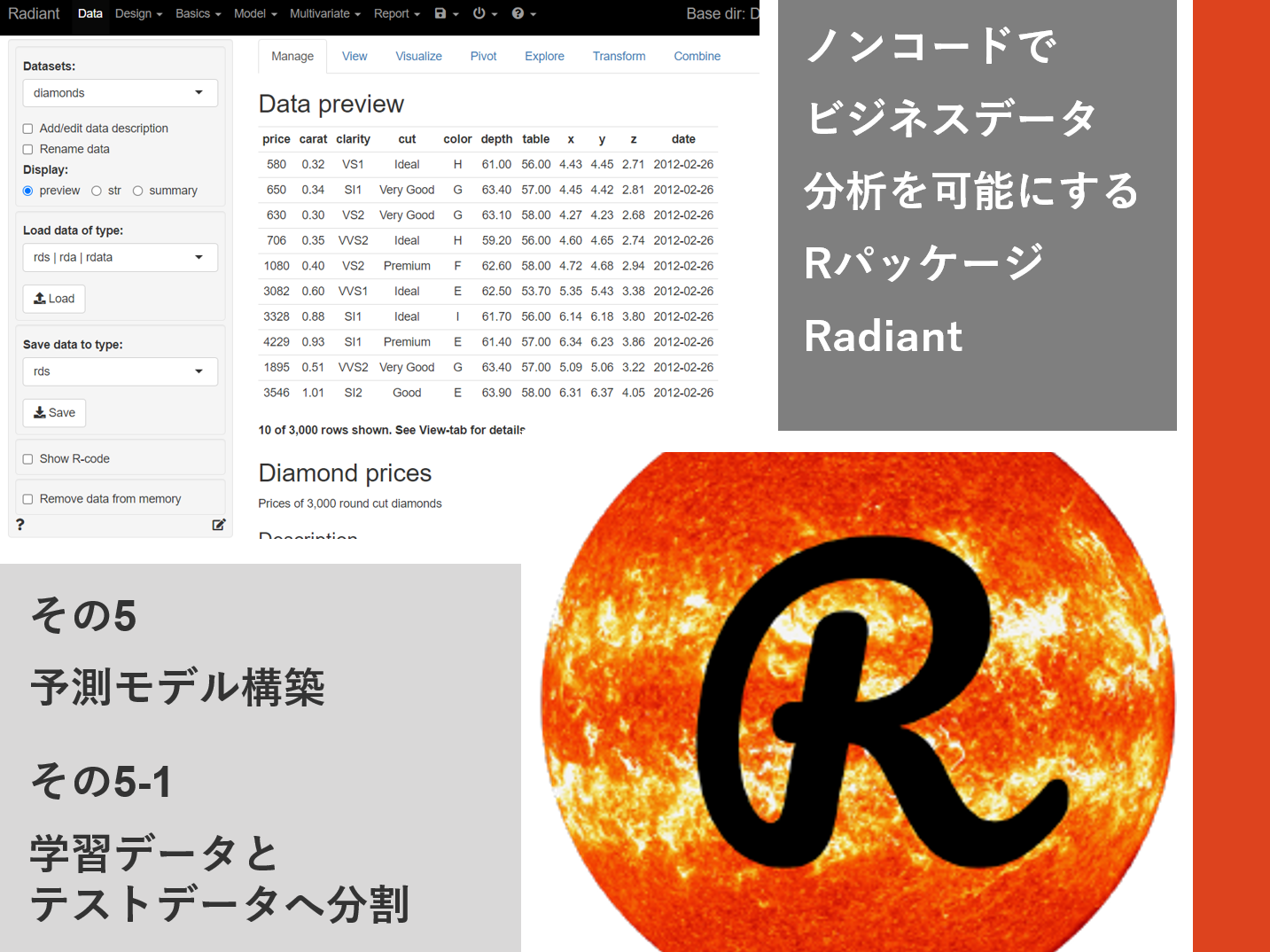
Task: Select the str display radio button
Action: point(95,190)
